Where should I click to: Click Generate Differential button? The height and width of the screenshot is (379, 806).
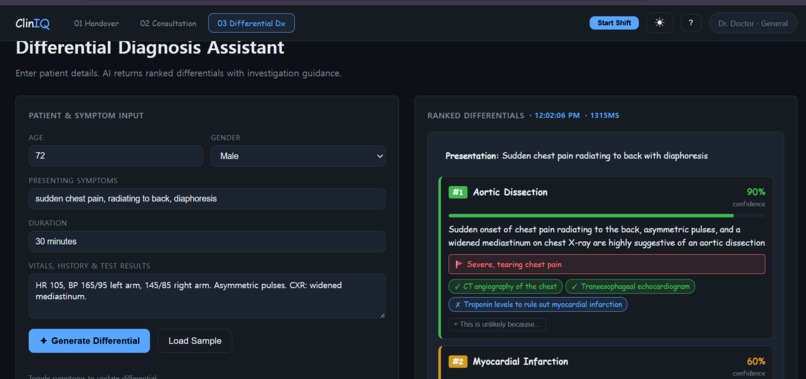89,341
